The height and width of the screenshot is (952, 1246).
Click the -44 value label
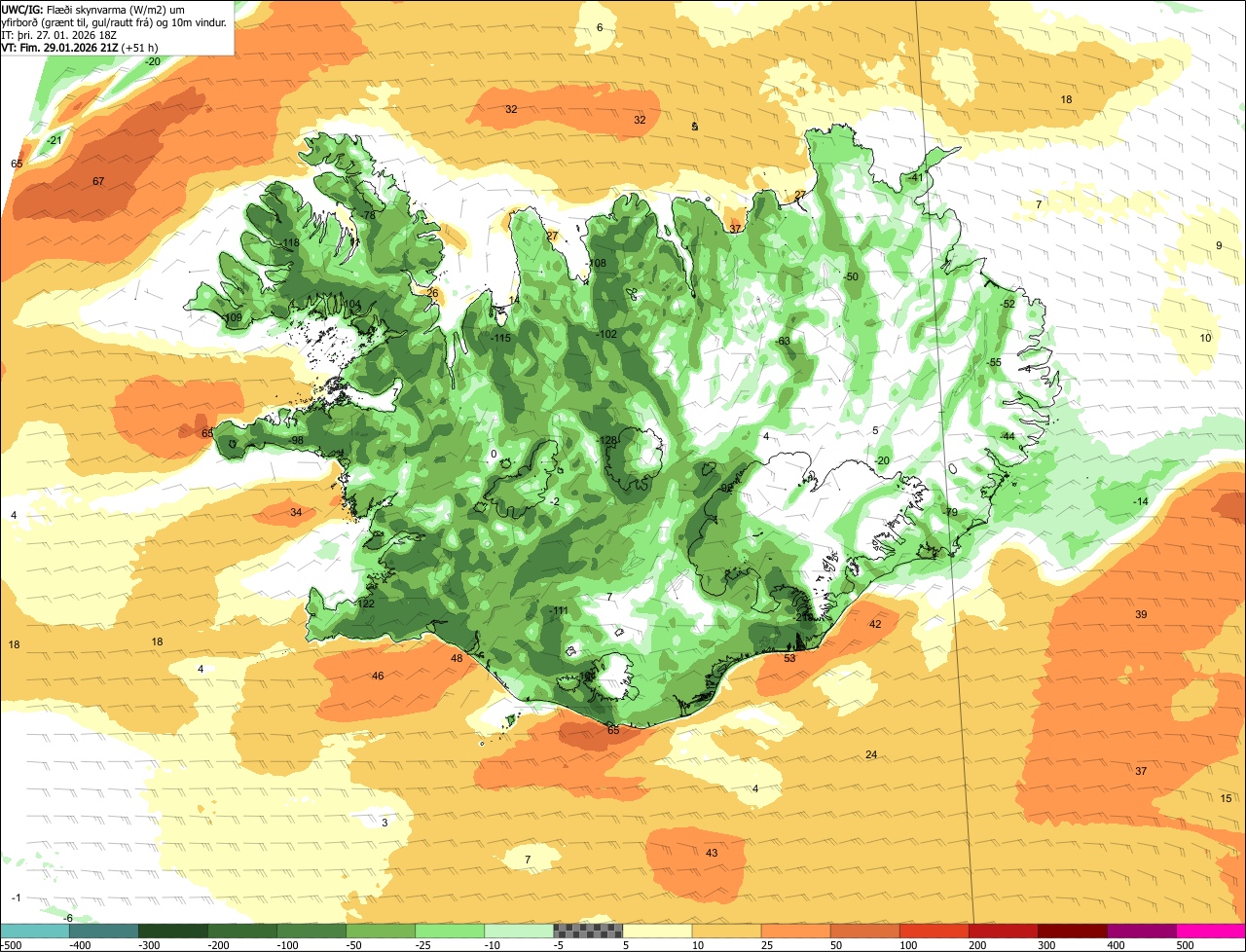(x=1008, y=436)
